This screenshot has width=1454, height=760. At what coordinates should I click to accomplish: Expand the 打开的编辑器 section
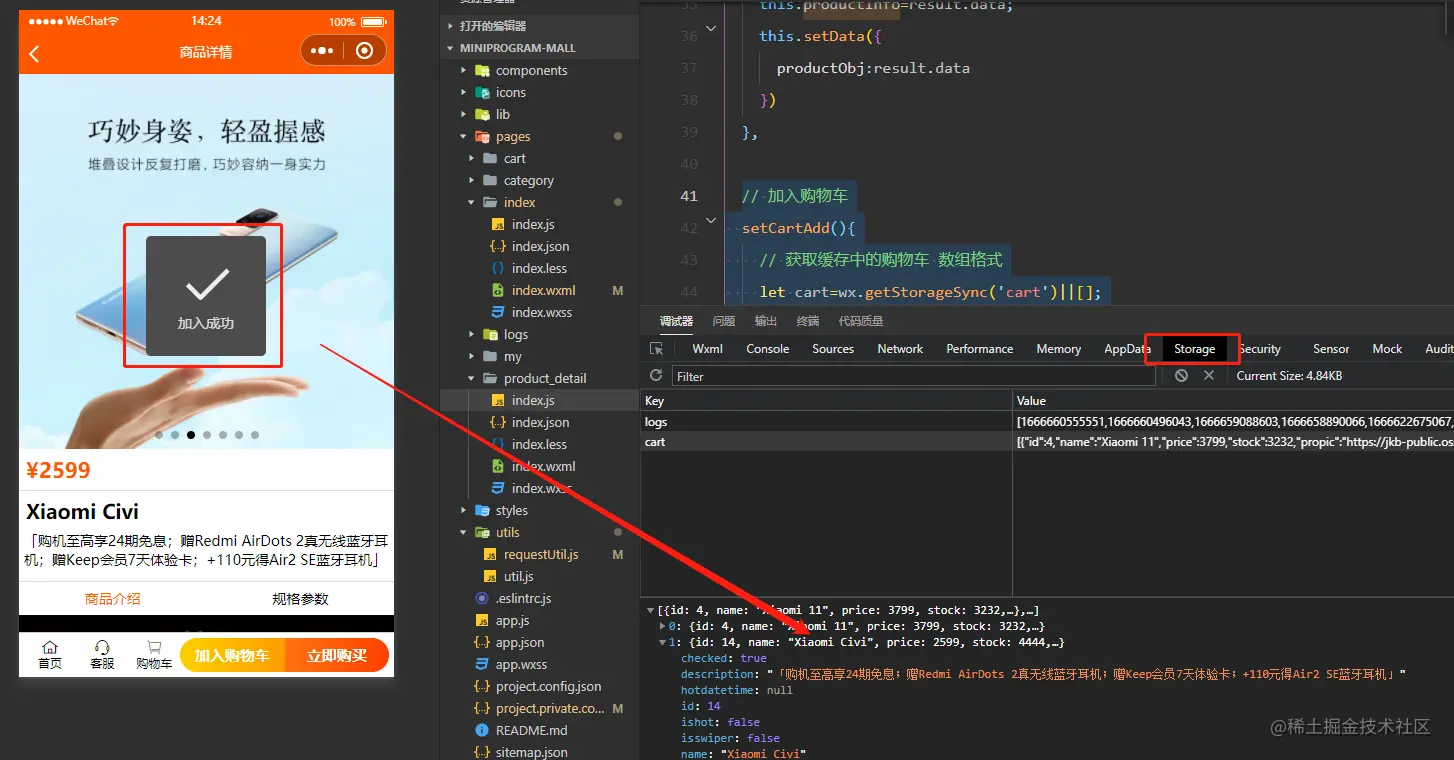click(x=451, y=26)
